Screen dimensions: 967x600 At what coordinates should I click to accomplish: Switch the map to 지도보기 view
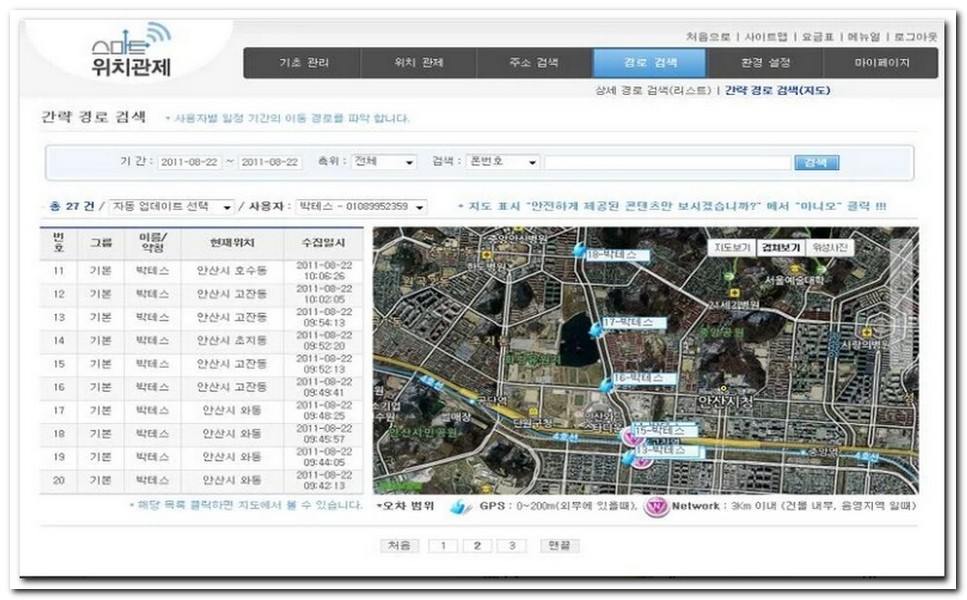point(733,248)
